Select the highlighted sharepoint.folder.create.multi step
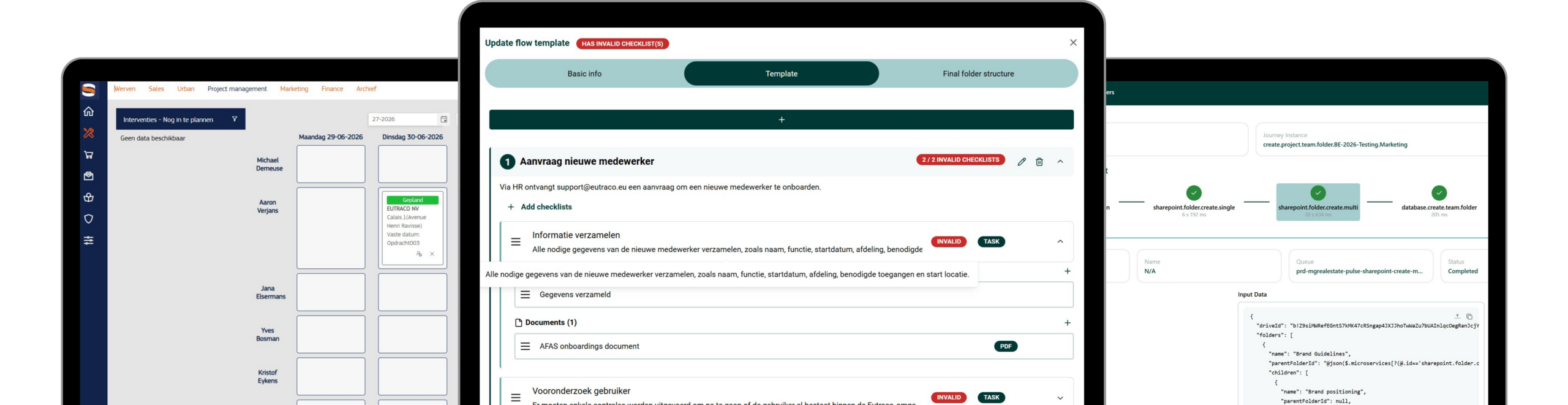This screenshot has height=405, width=1568. 1318,202
